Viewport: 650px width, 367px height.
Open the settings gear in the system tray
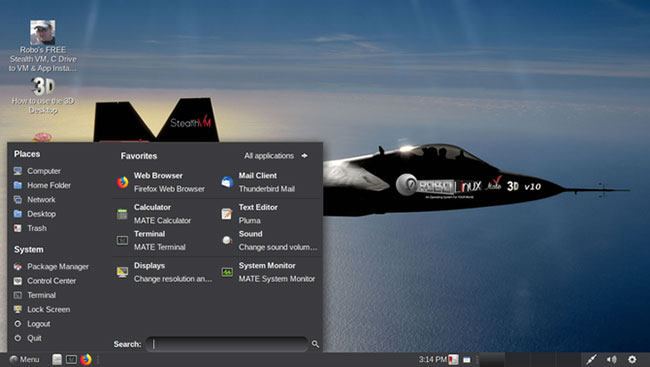[x=632, y=360]
